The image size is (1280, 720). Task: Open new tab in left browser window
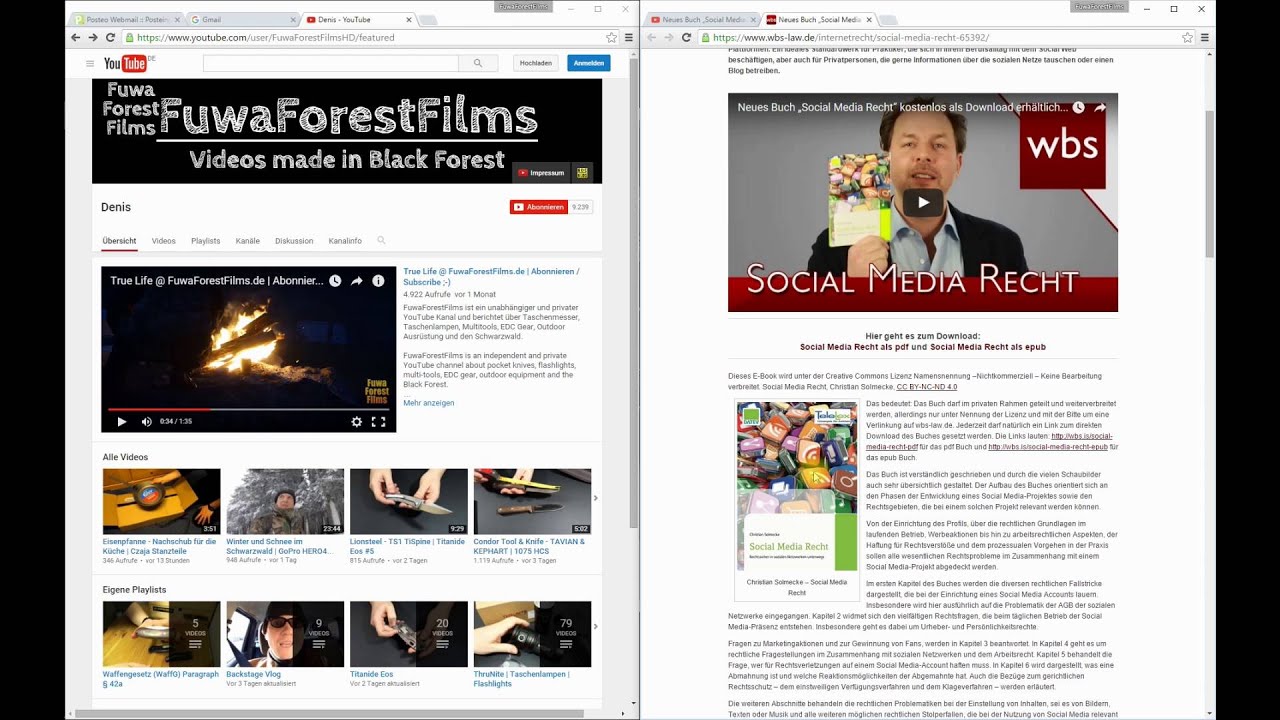pos(427,20)
